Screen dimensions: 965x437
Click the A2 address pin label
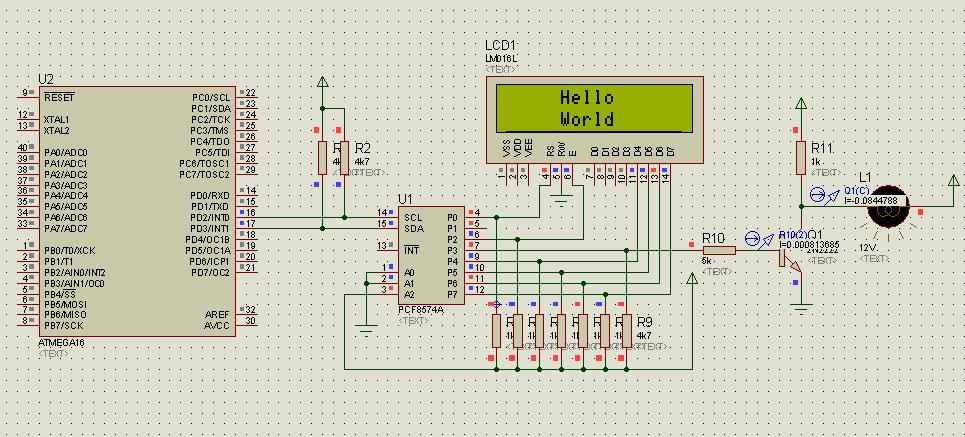click(x=410, y=294)
